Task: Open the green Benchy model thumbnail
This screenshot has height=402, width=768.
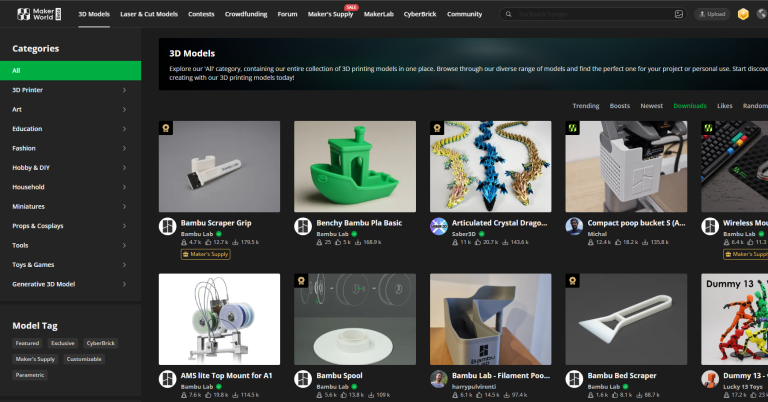Action: pos(355,166)
